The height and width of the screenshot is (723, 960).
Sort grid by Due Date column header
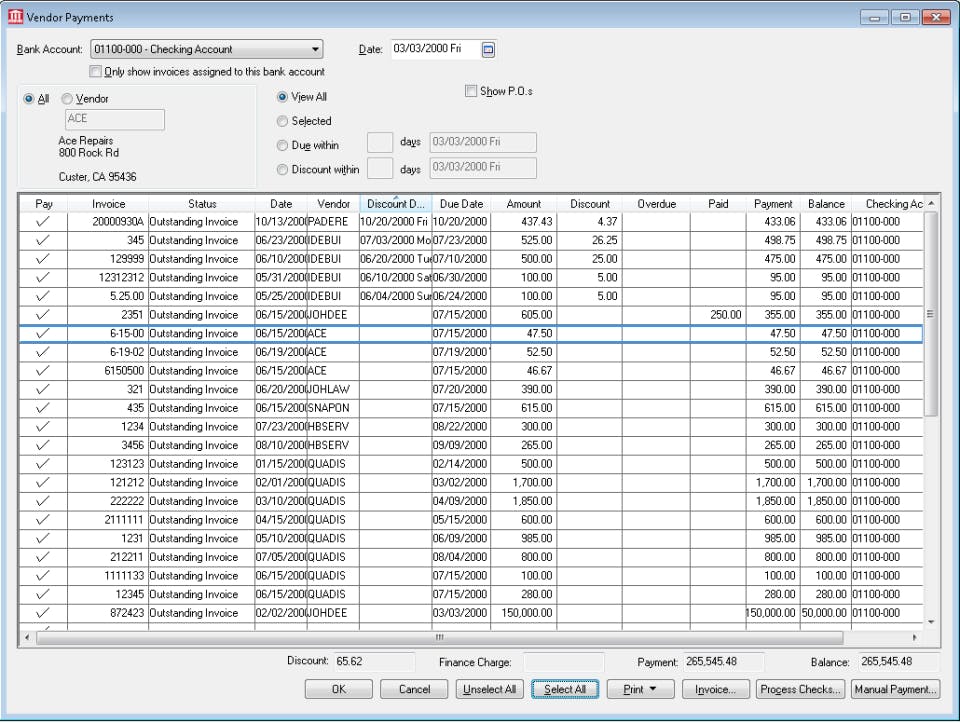pos(461,204)
